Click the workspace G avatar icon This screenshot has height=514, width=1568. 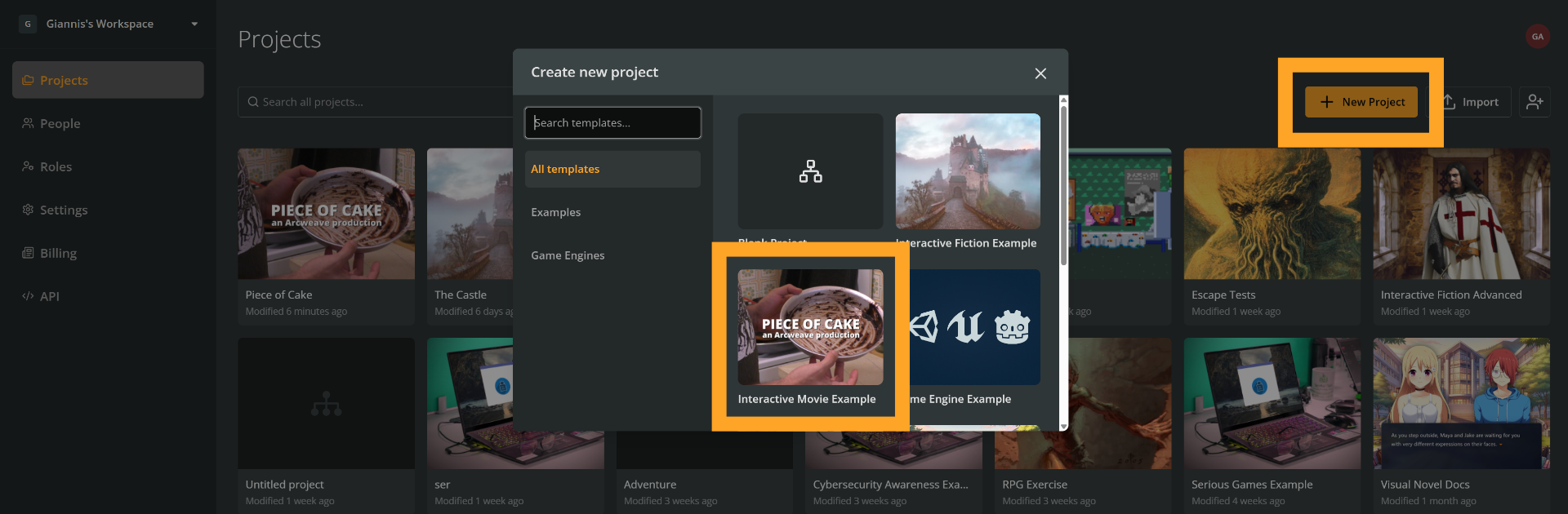(28, 24)
